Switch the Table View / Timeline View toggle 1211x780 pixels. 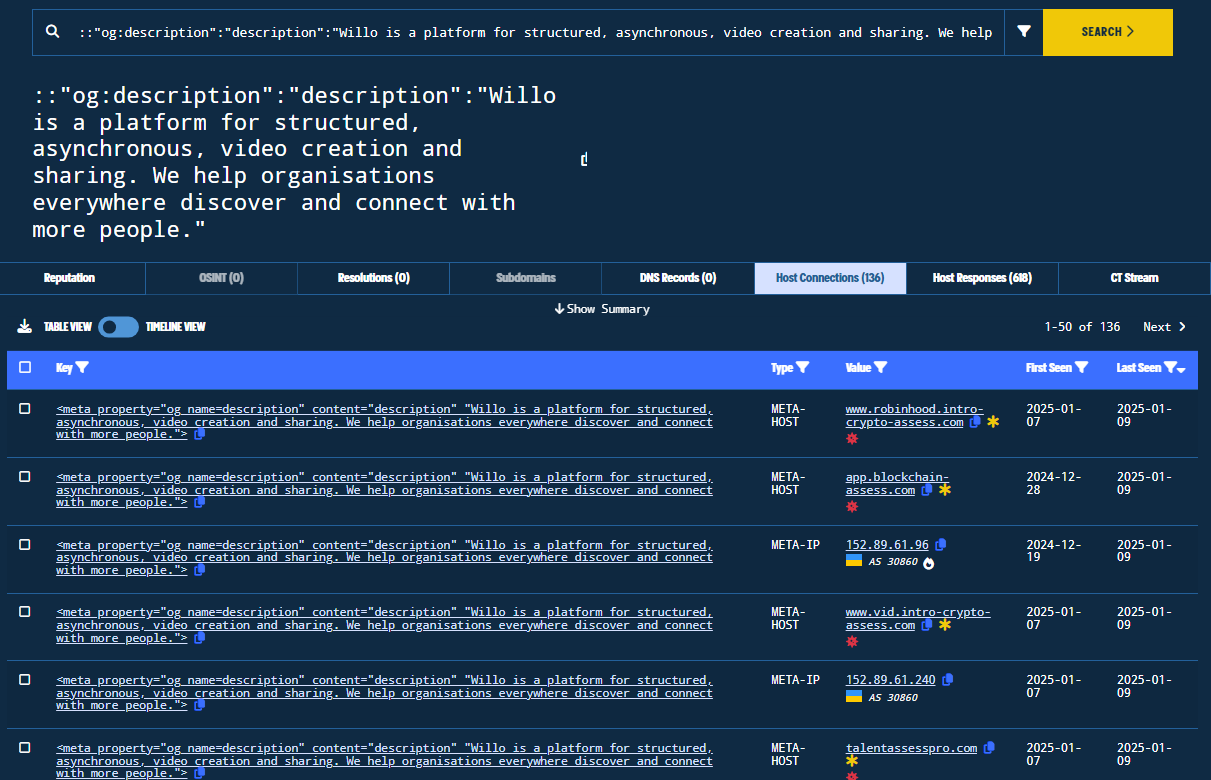[118, 327]
